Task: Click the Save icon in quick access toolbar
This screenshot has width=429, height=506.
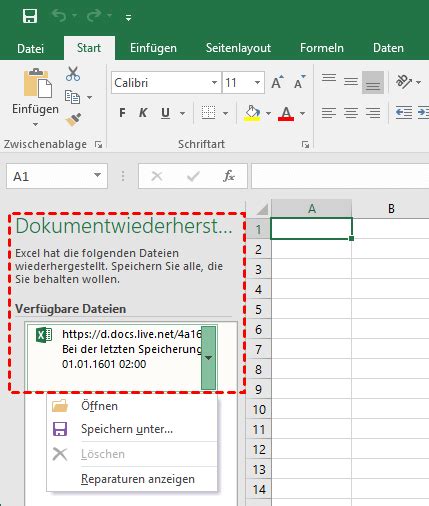Action: click(30, 16)
